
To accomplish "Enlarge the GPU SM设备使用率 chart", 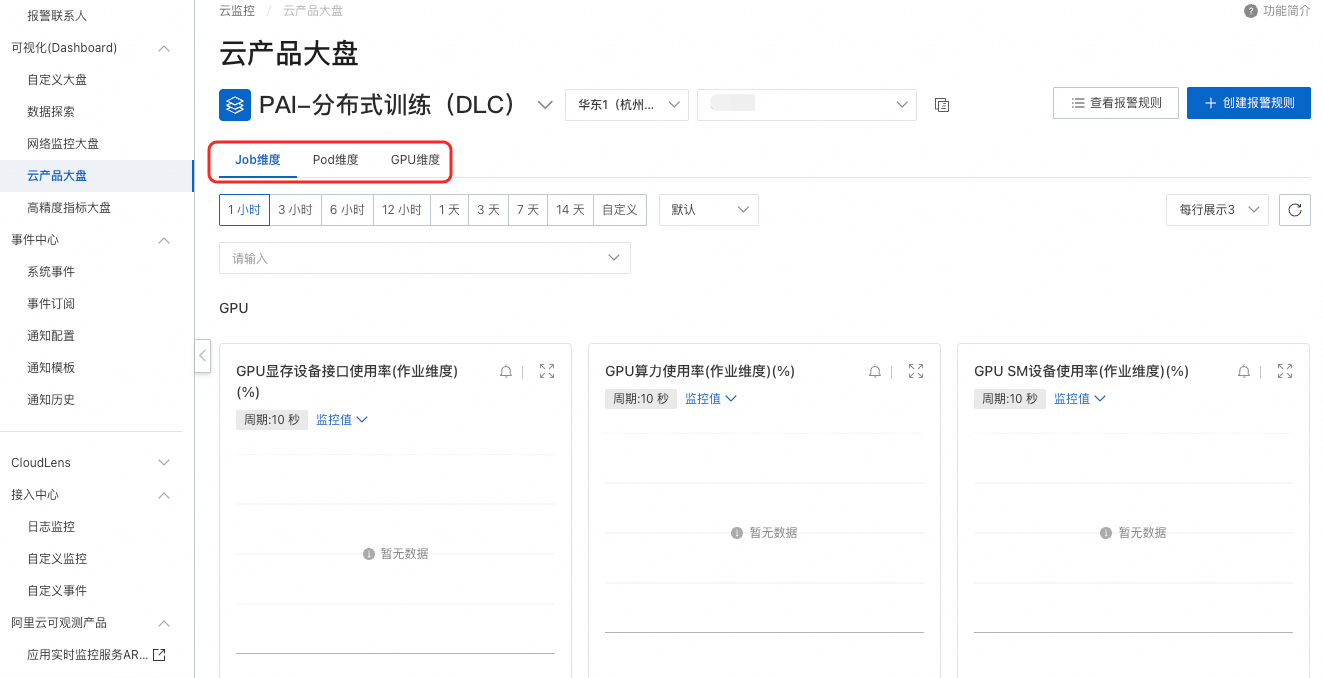I will [x=1285, y=371].
